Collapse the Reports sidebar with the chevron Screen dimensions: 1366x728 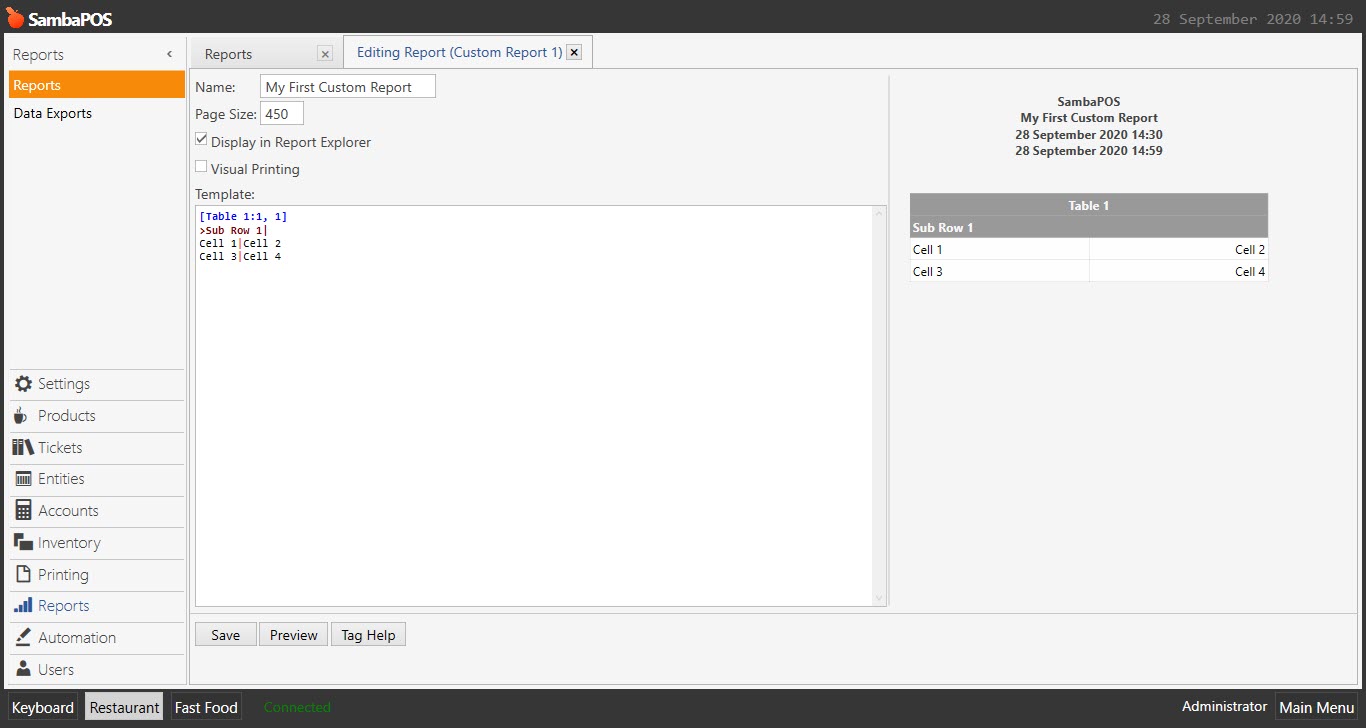tap(169, 54)
